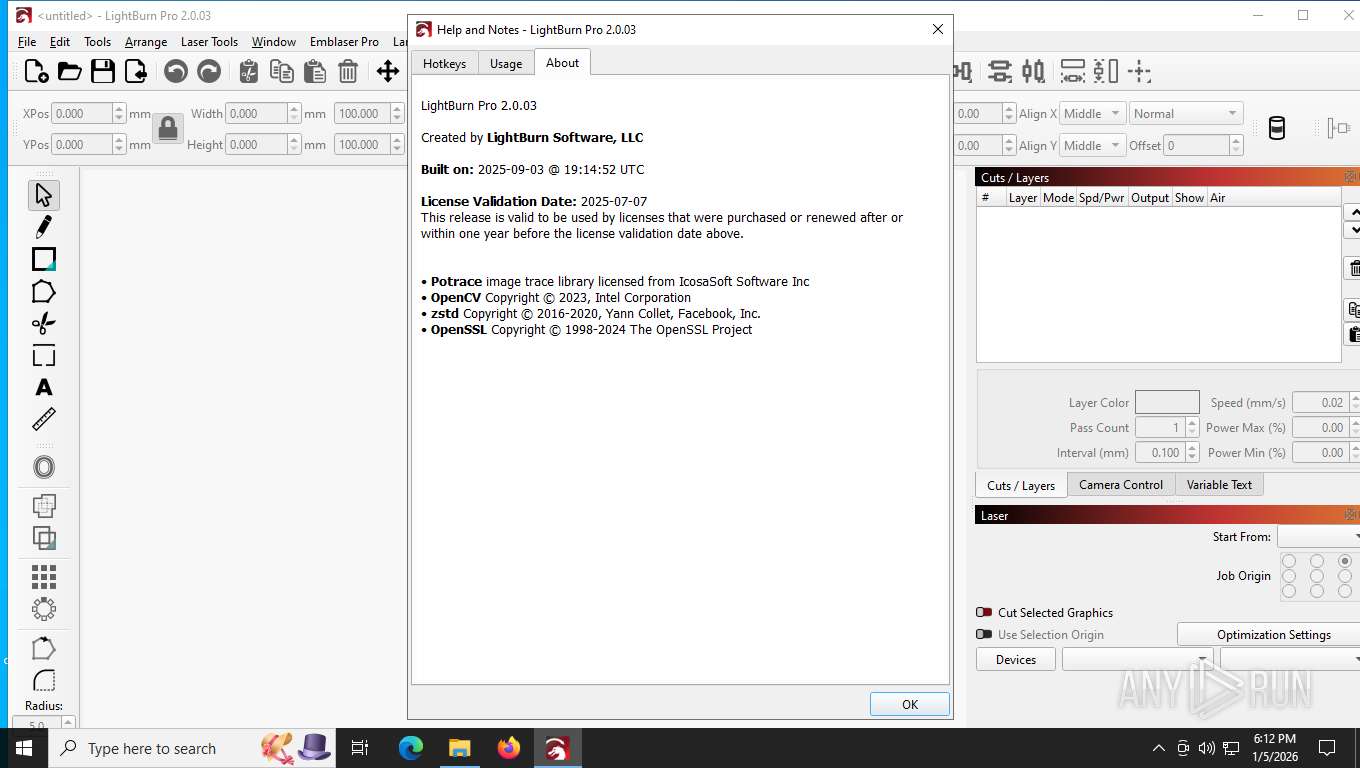
Task: Open the Normal font style dropdown
Action: pos(1186,113)
